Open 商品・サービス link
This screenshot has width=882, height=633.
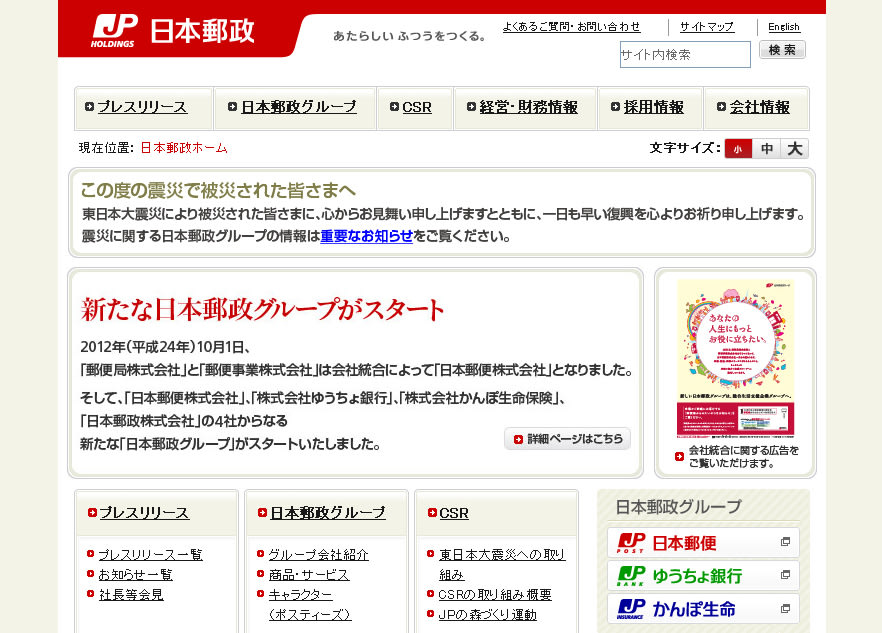pos(309,574)
